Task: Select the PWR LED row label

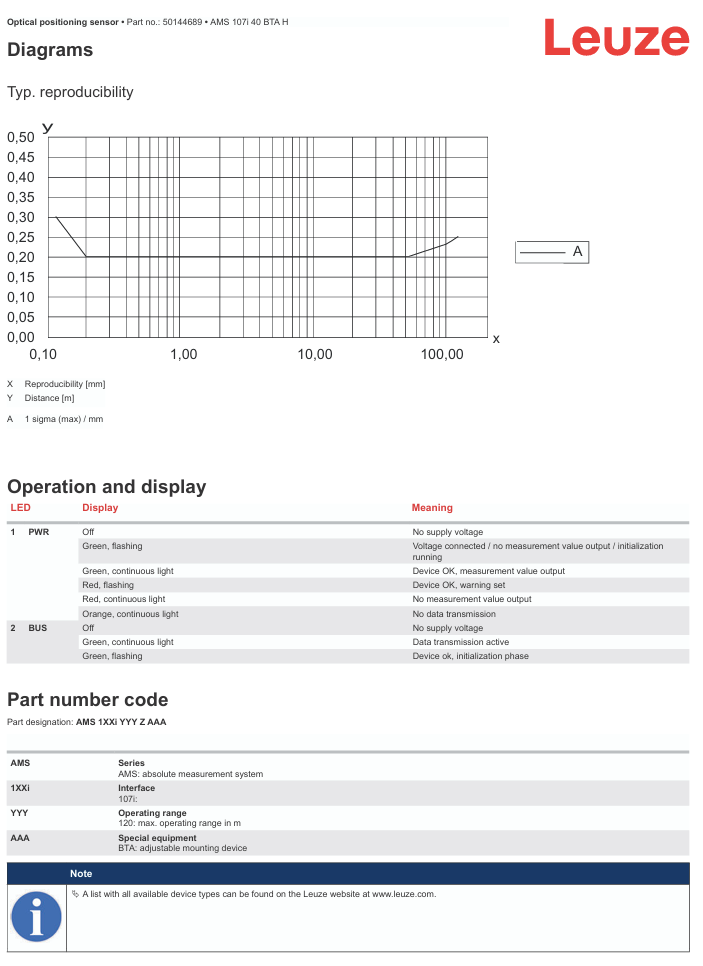Action: click(38, 532)
